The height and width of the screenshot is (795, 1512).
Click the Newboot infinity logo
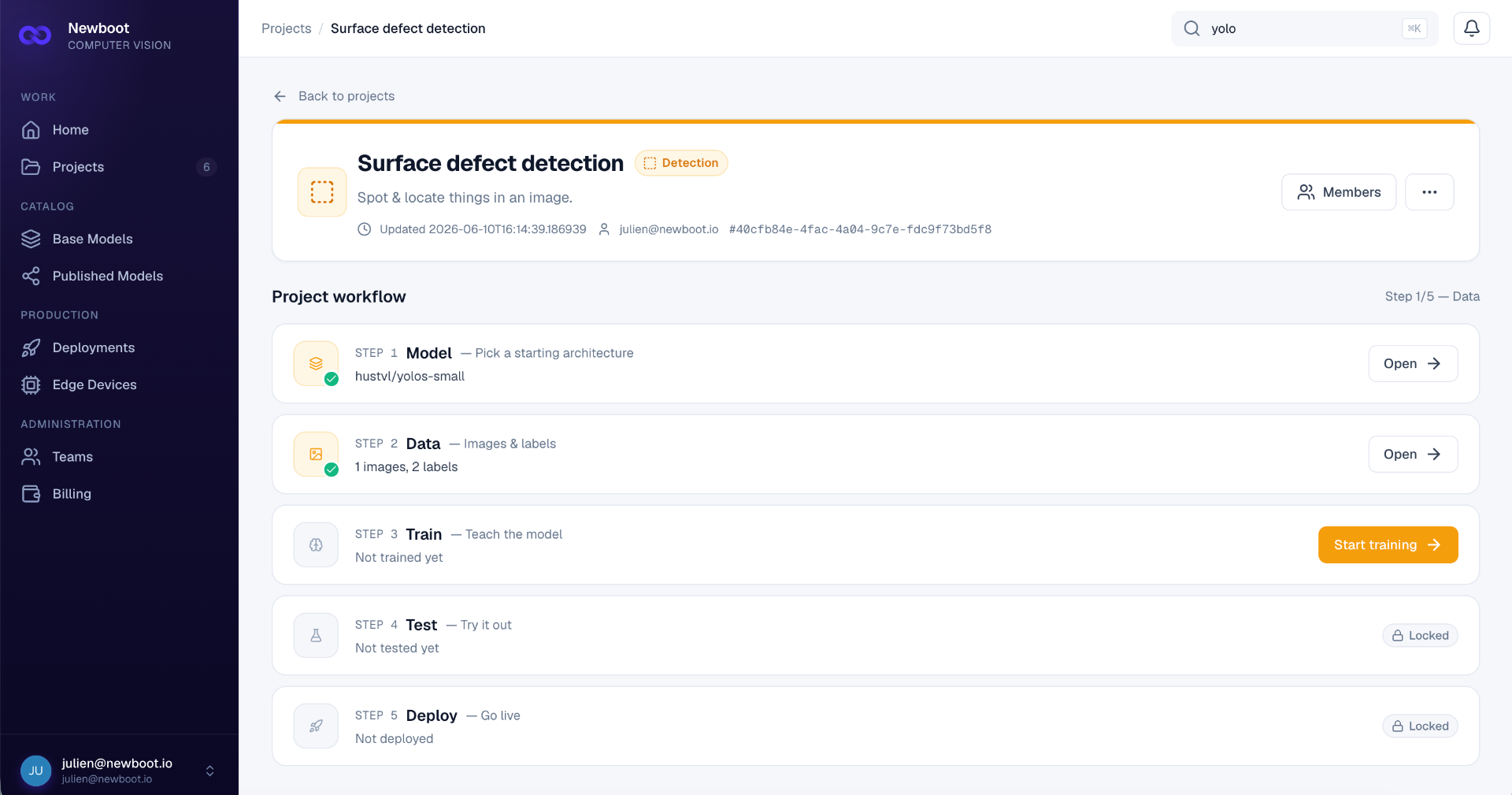tap(35, 35)
